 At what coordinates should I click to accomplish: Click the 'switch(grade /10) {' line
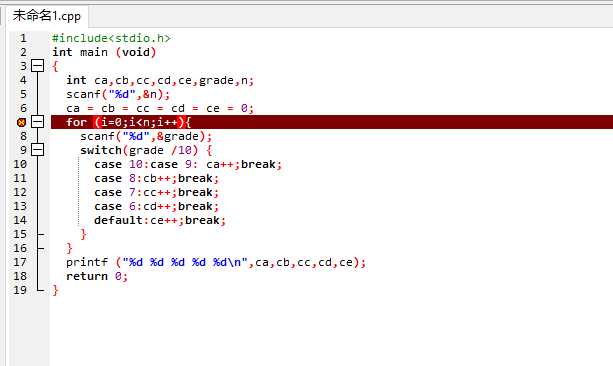[146, 150]
